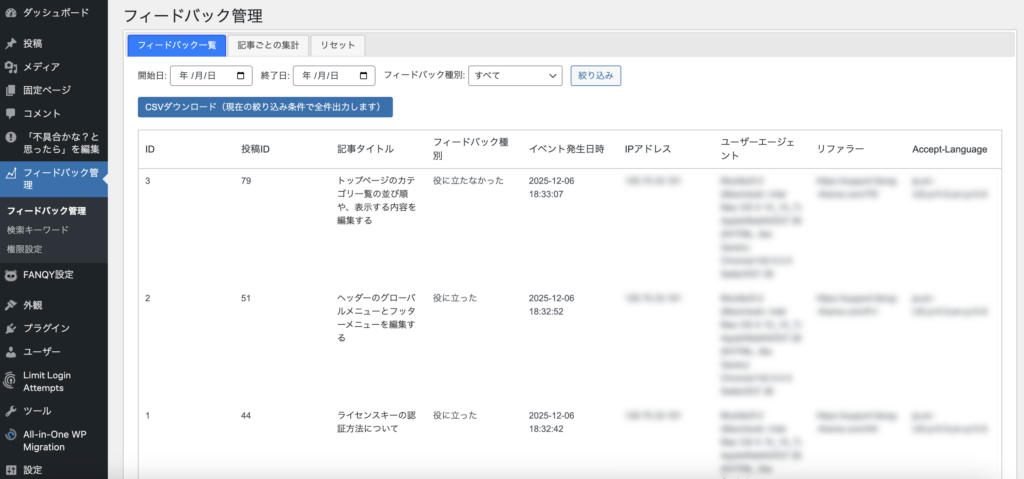Click the FANQY settings cat icon
This screenshot has width=1024, height=479.
[x=10, y=275]
